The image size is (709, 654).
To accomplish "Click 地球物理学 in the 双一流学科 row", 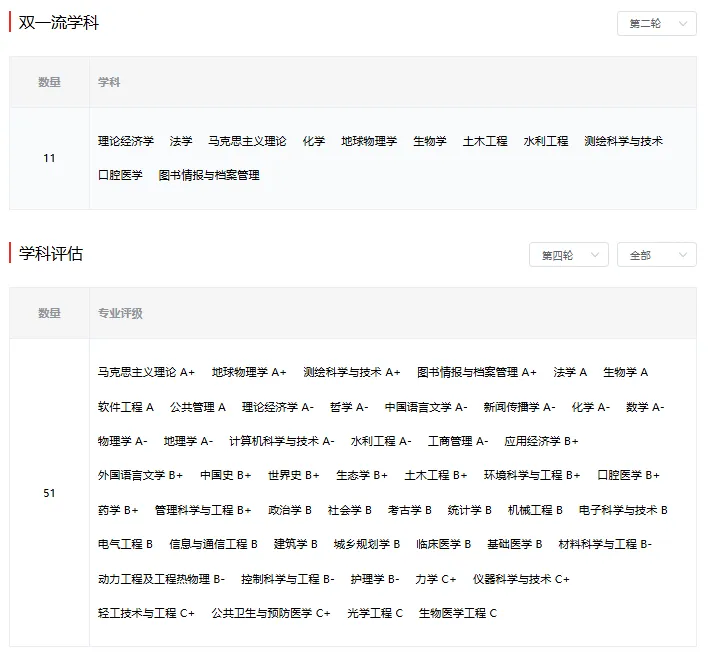I will (x=369, y=141).
